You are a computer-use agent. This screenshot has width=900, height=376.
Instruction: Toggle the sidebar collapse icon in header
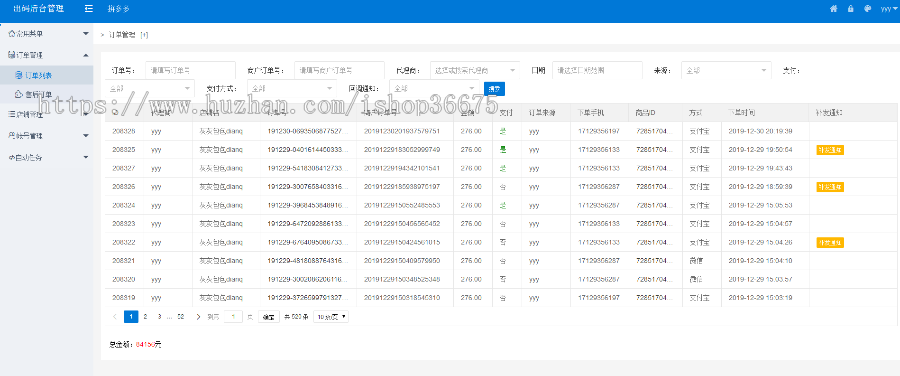(x=88, y=9)
